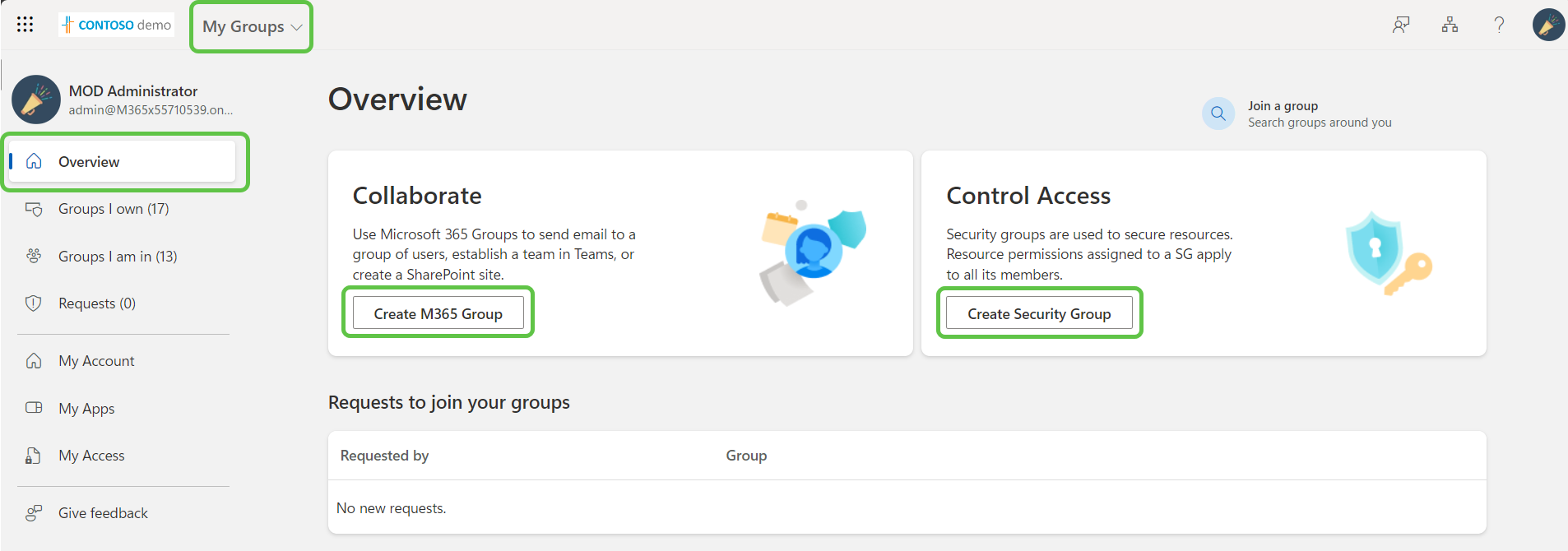Viewport: 1568px width, 551px height.
Task: Open account menu via top-right avatar
Action: click(x=1547, y=25)
